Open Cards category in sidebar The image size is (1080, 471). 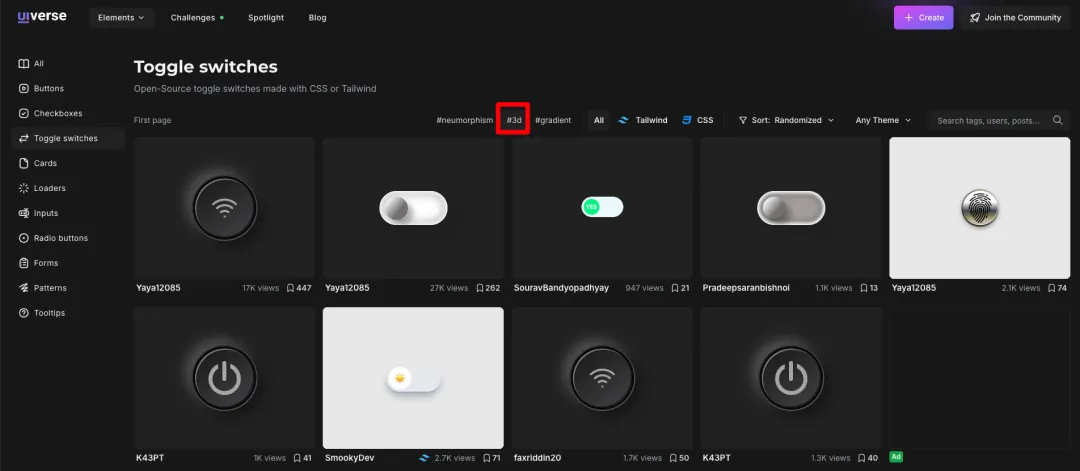click(x=38, y=163)
